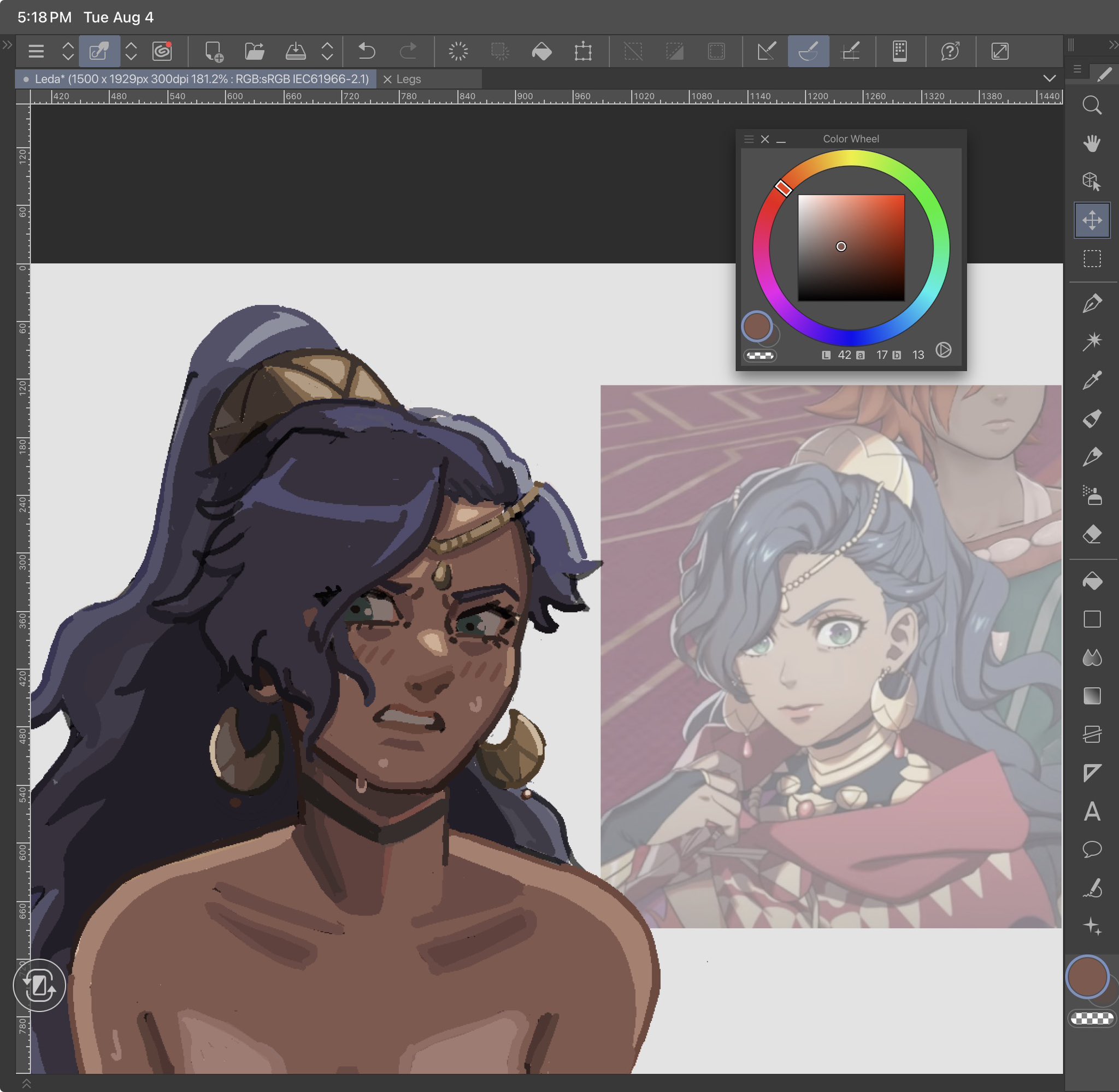
Task: Select the Auto Select magic wand tool
Action: pyautogui.click(x=1092, y=341)
